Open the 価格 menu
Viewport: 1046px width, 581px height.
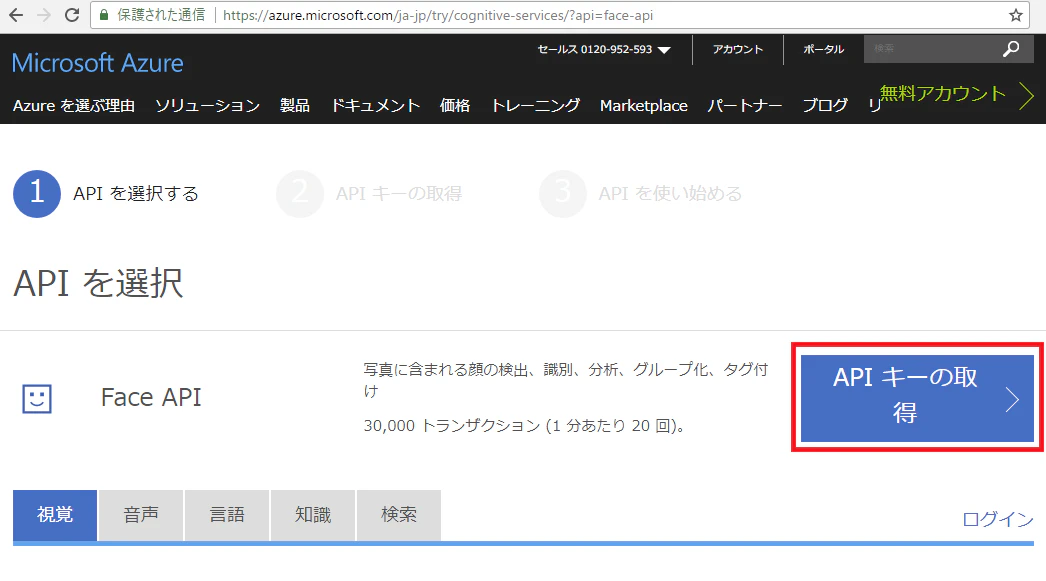(x=455, y=105)
